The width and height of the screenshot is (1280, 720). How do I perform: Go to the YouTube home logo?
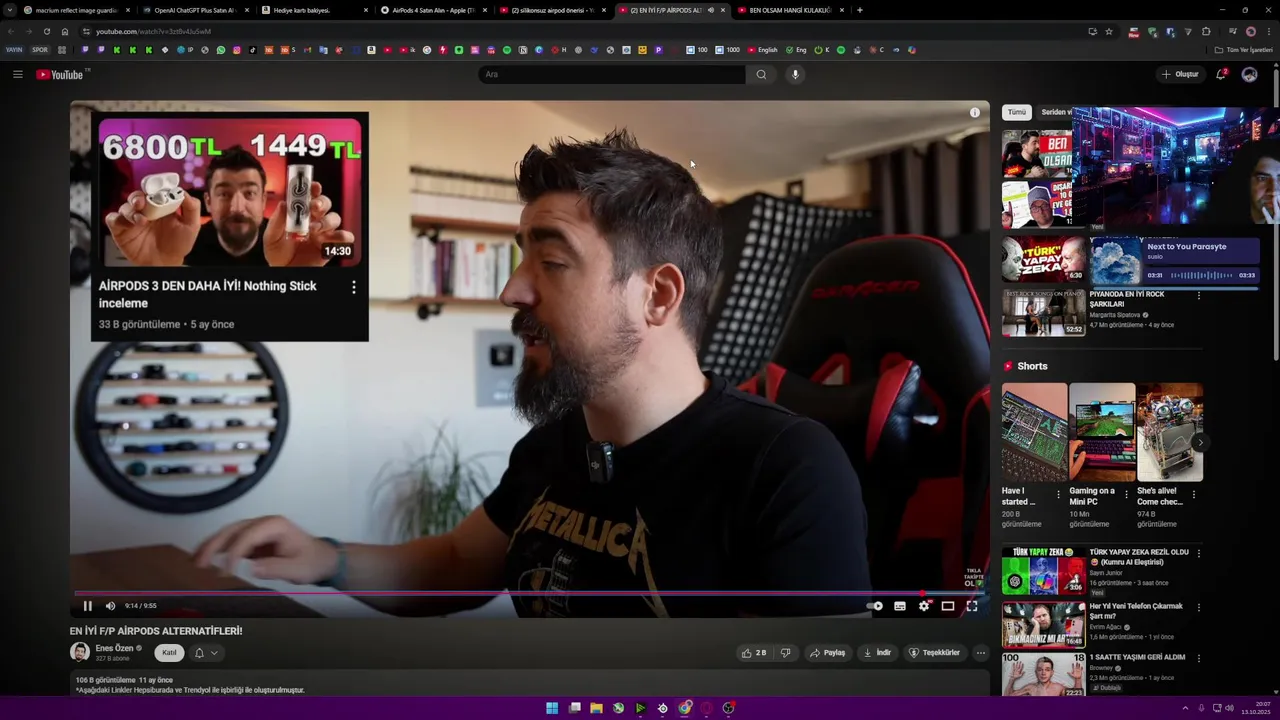(x=60, y=74)
